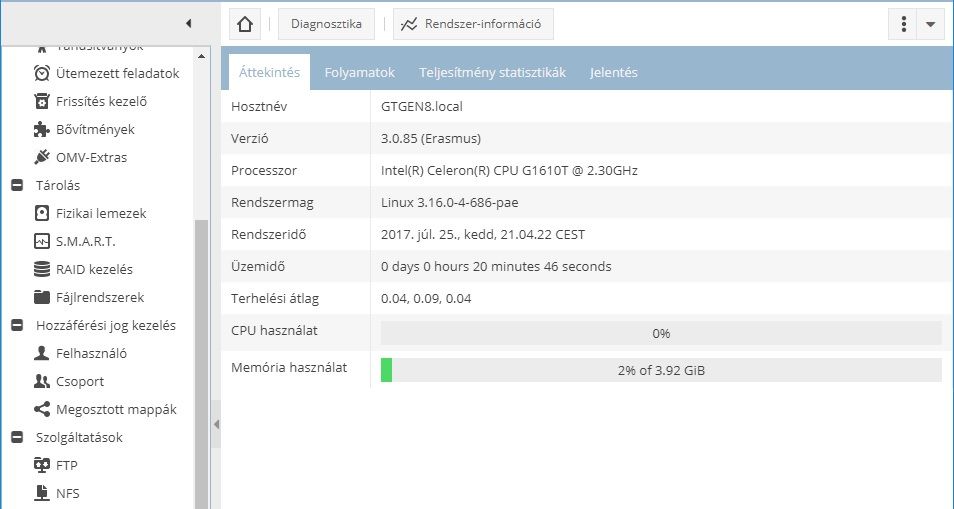Collapse the Szolgáltatások tree section
Viewport: 954px width, 509px height.
click(x=17, y=437)
